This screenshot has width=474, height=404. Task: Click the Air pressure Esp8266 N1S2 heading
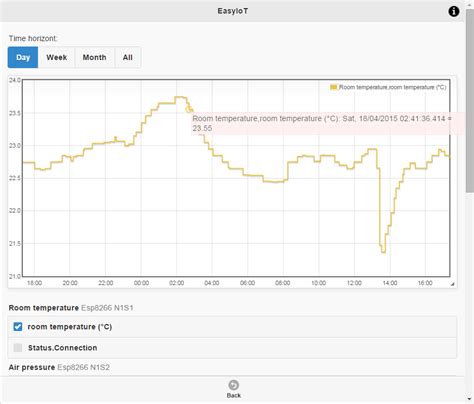click(x=59, y=367)
